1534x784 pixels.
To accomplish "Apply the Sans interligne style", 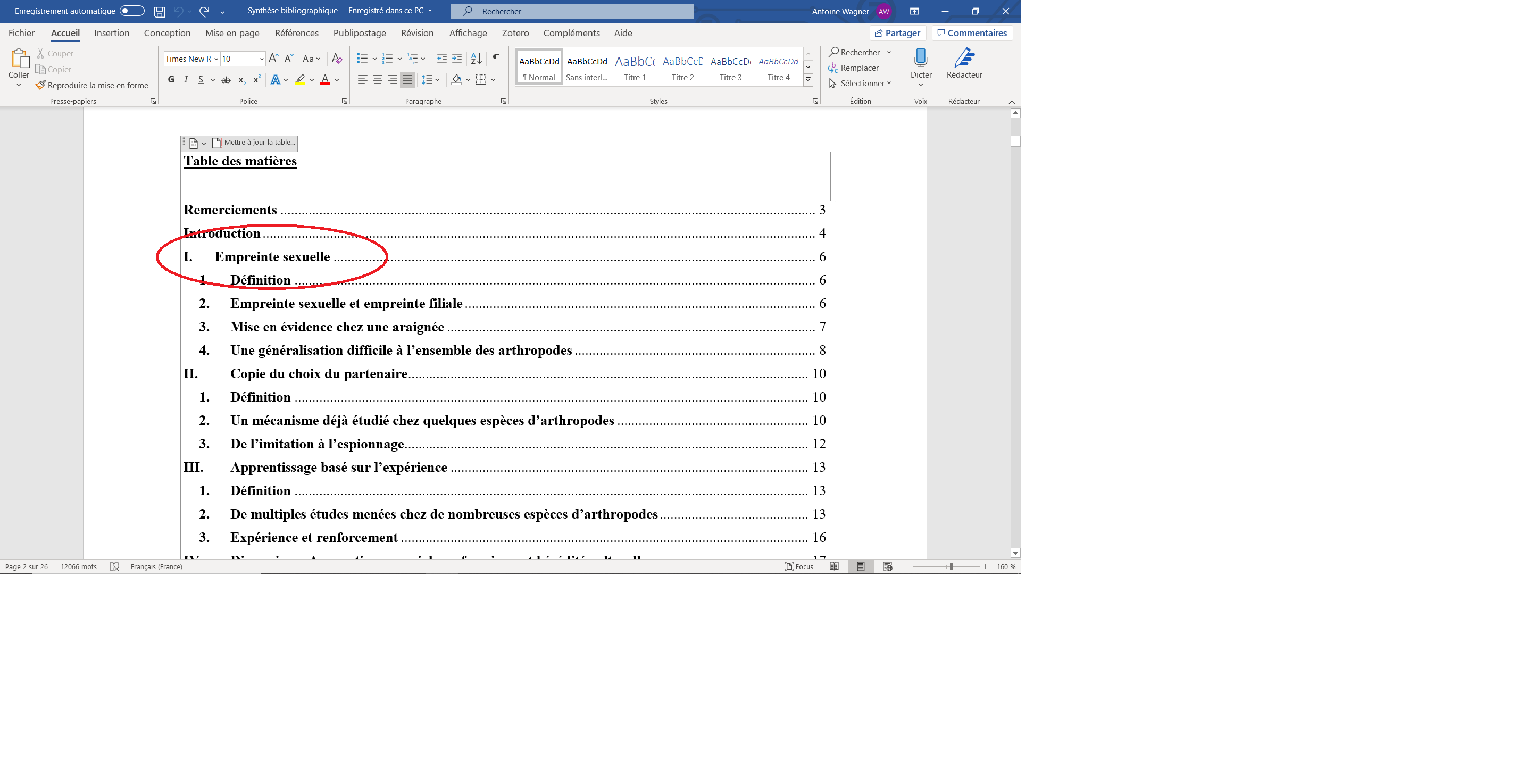I will [587, 67].
